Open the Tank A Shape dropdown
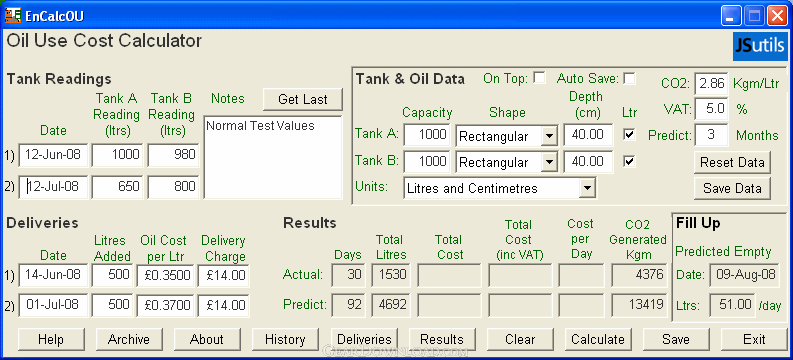 pos(549,136)
